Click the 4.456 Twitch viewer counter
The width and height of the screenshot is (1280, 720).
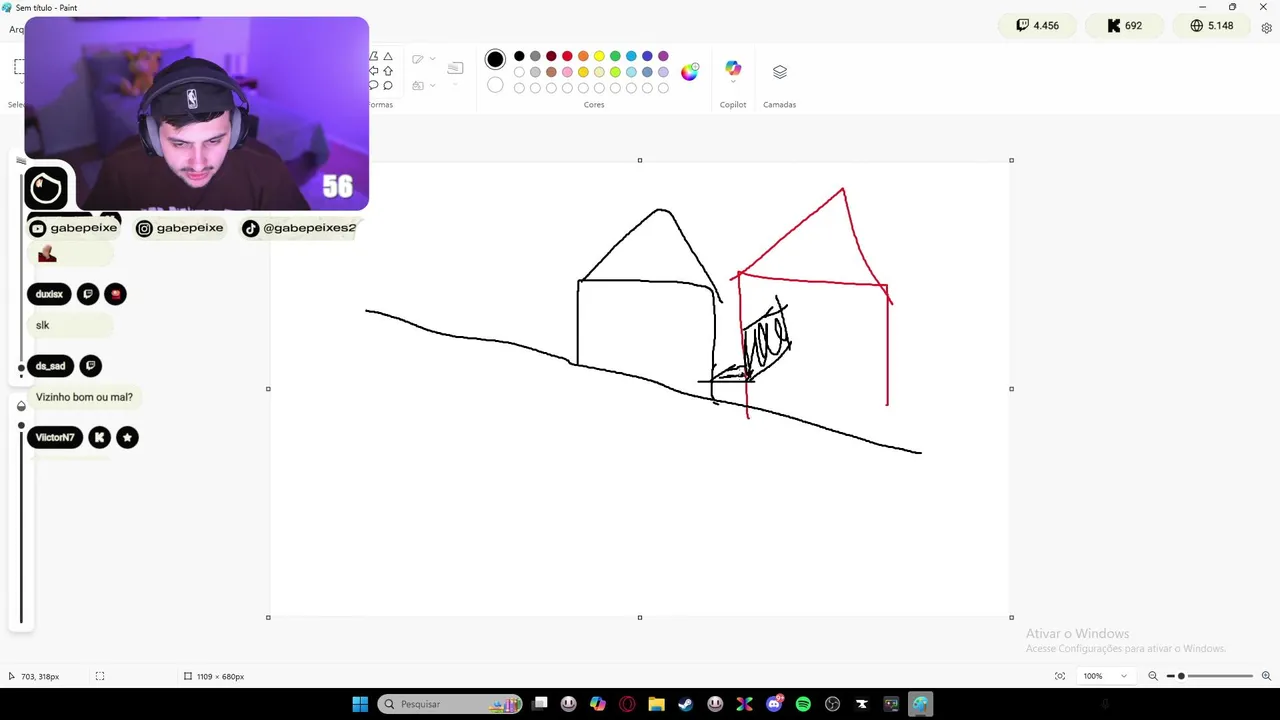[x=1037, y=25]
